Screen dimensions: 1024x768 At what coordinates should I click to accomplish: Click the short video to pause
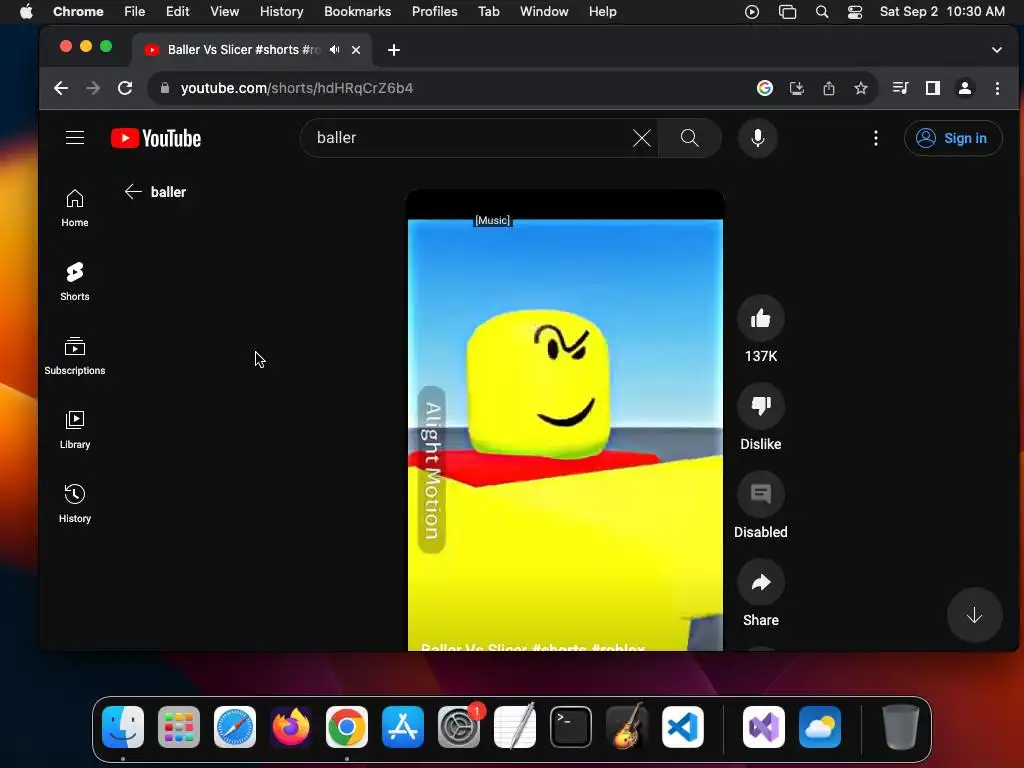pyautogui.click(x=565, y=421)
